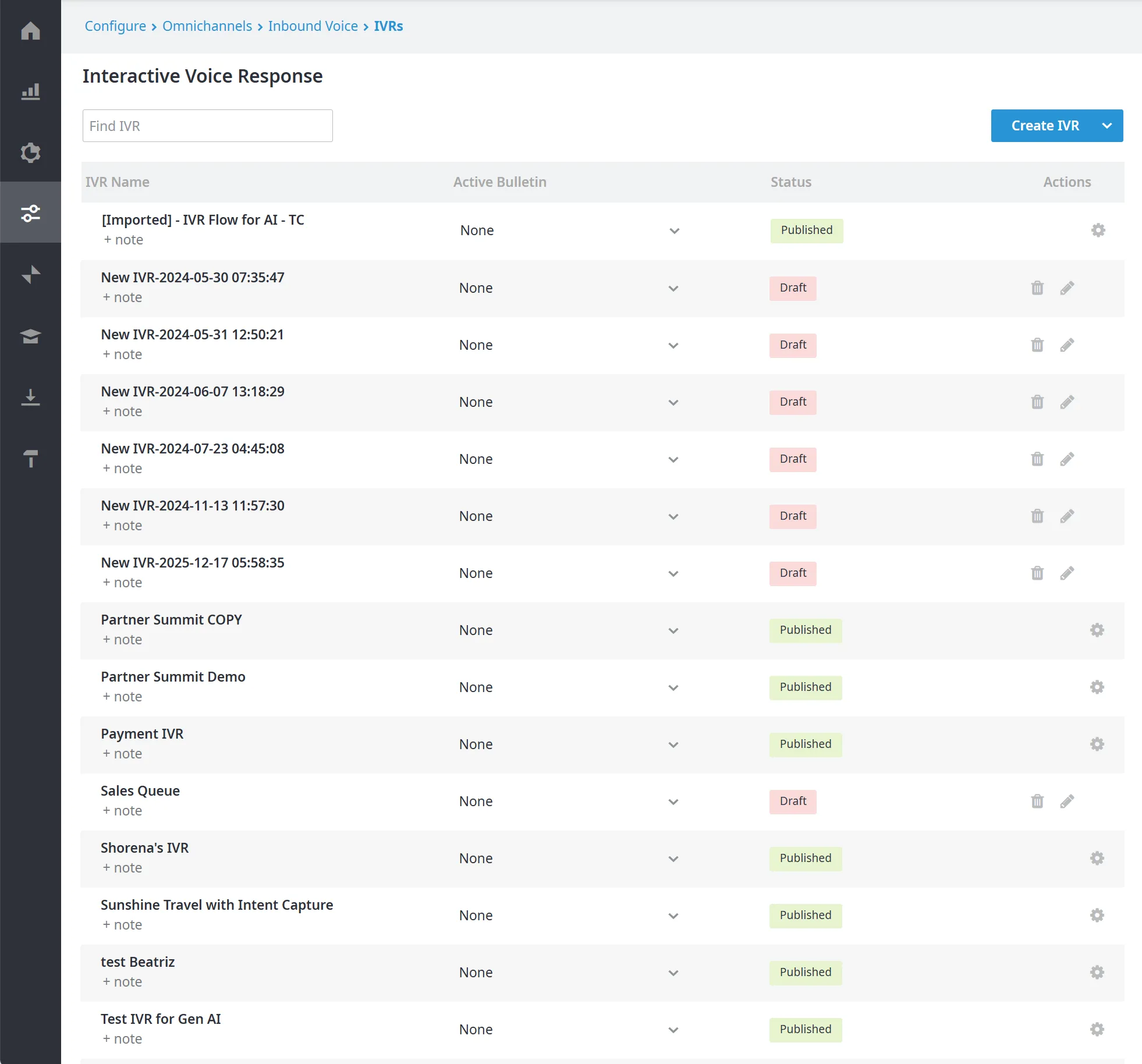The image size is (1142, 1064).
Task: Open the hammer tools sidebar icon
Action: coord(30,459)
